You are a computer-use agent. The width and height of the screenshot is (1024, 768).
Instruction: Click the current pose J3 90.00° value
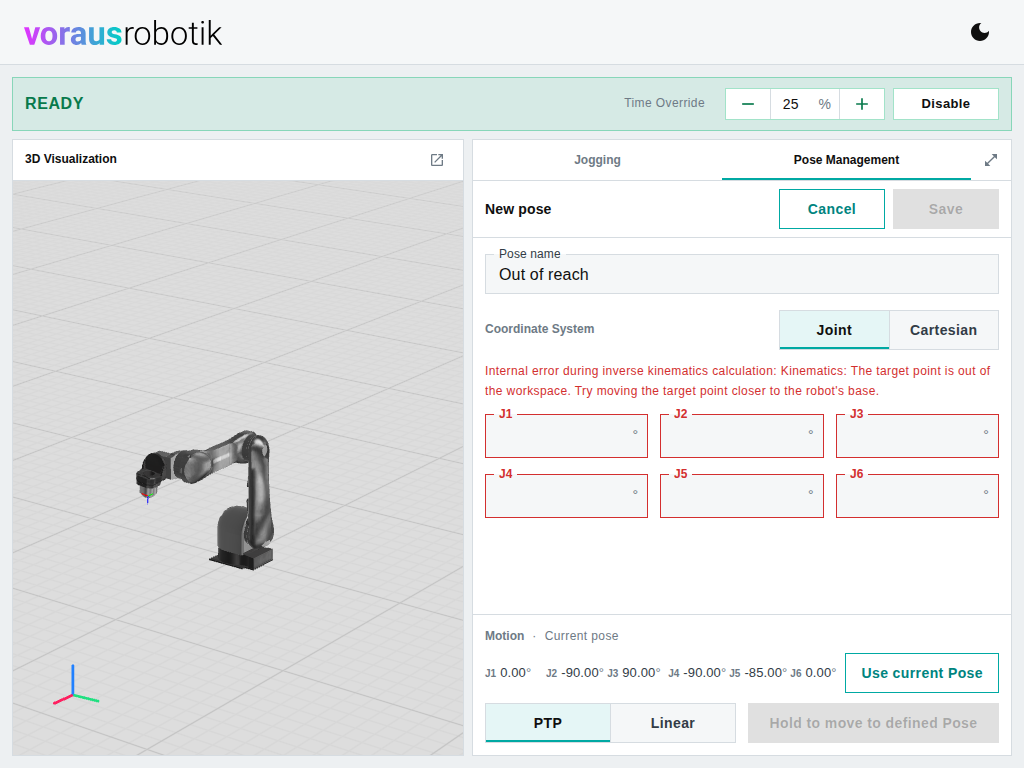[633, 673]
